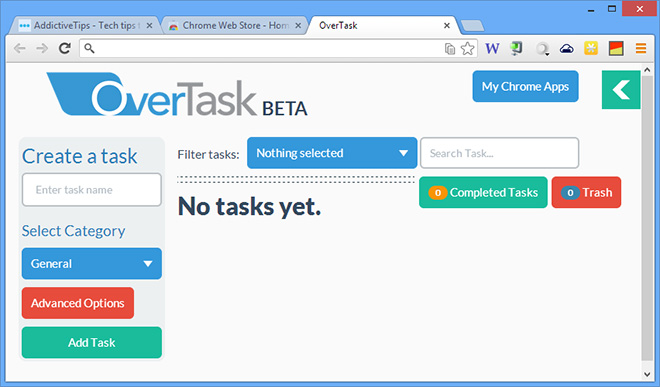Minimize the Chrome window

pos(591,9)
